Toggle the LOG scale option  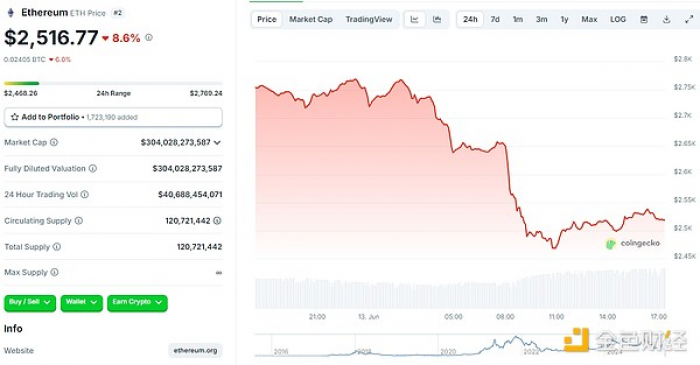618,19
